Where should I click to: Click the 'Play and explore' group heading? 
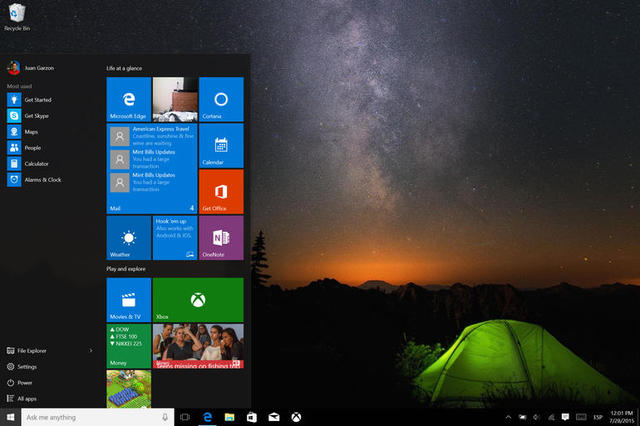(126, 269)
